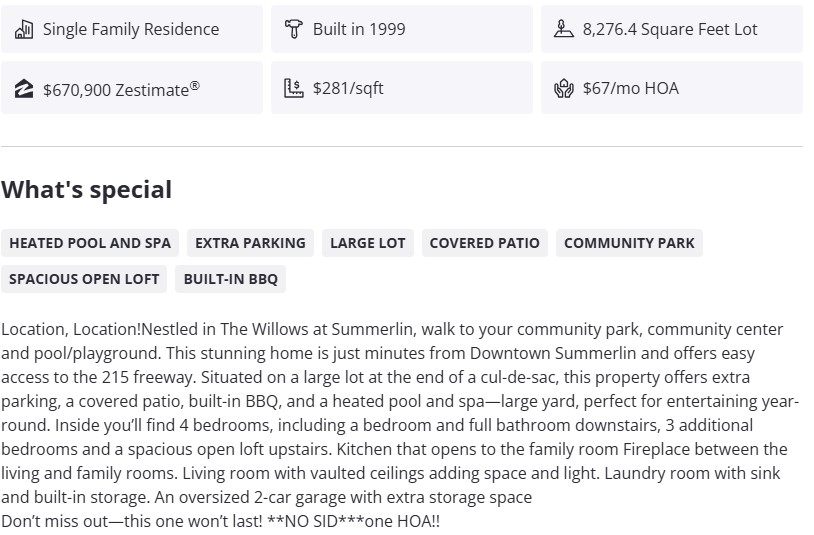
Task: Select the EXTRA PARKING tag
Action: click(250, 243)
